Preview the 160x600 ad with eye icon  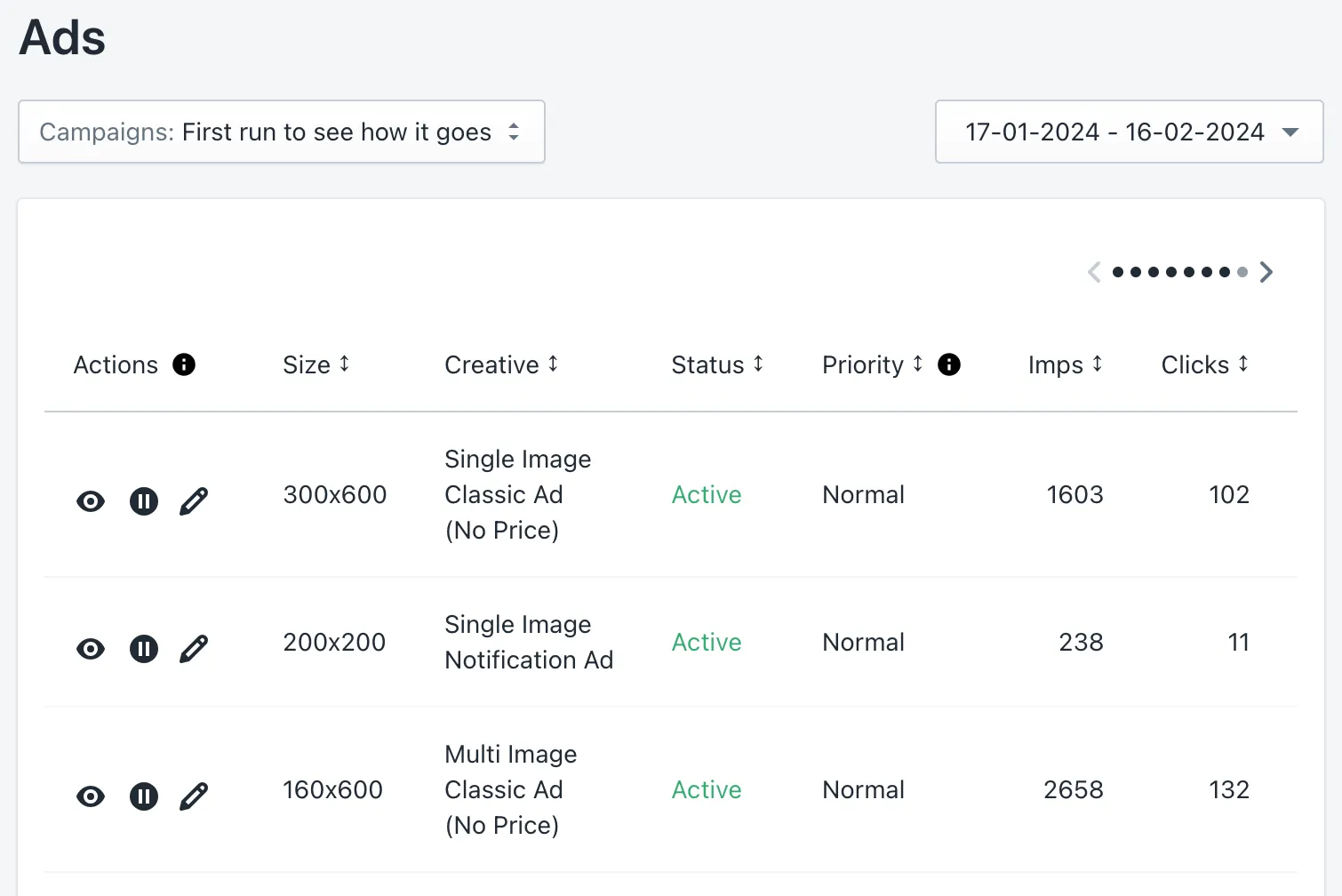[91, 796]
